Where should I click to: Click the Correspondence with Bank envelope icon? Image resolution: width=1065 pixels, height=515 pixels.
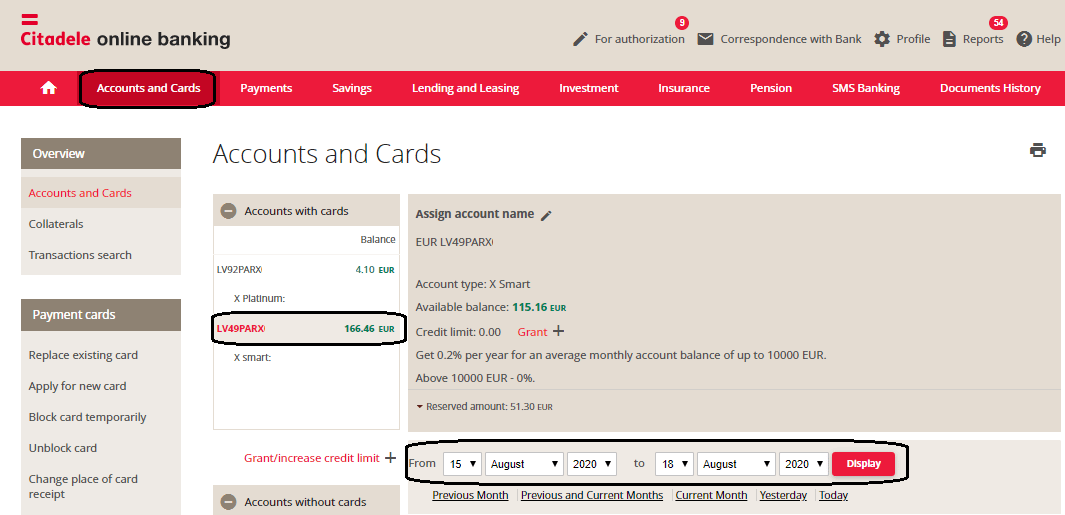pos(706,39)
